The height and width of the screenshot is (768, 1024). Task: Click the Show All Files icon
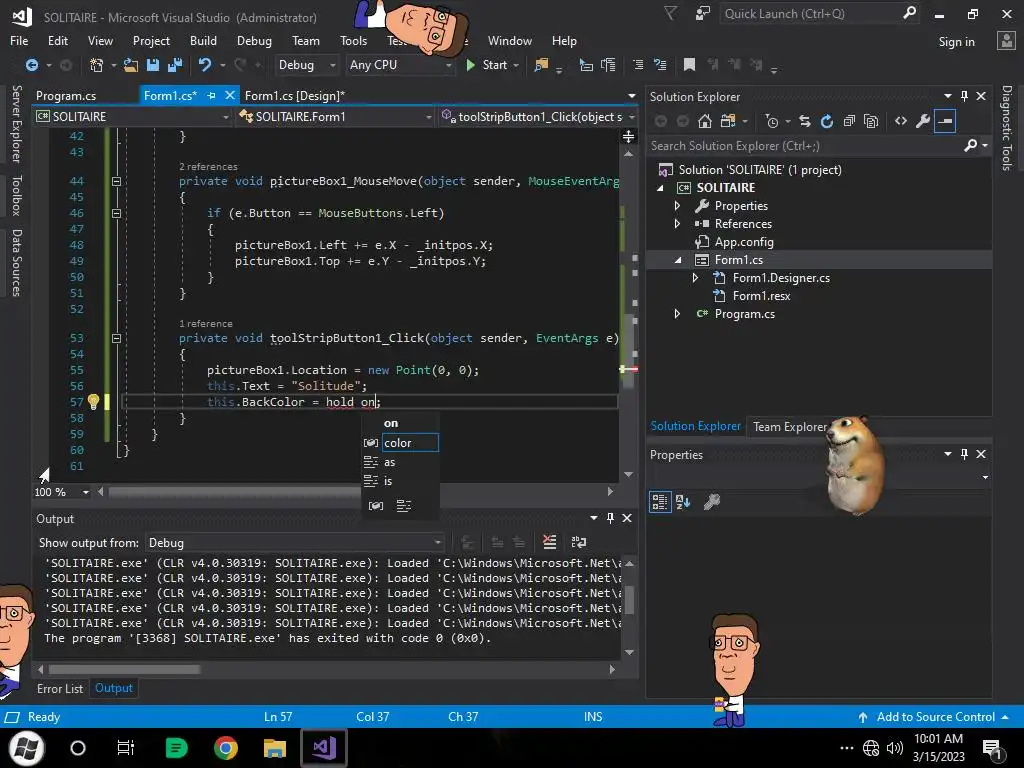tap(871, 121)
